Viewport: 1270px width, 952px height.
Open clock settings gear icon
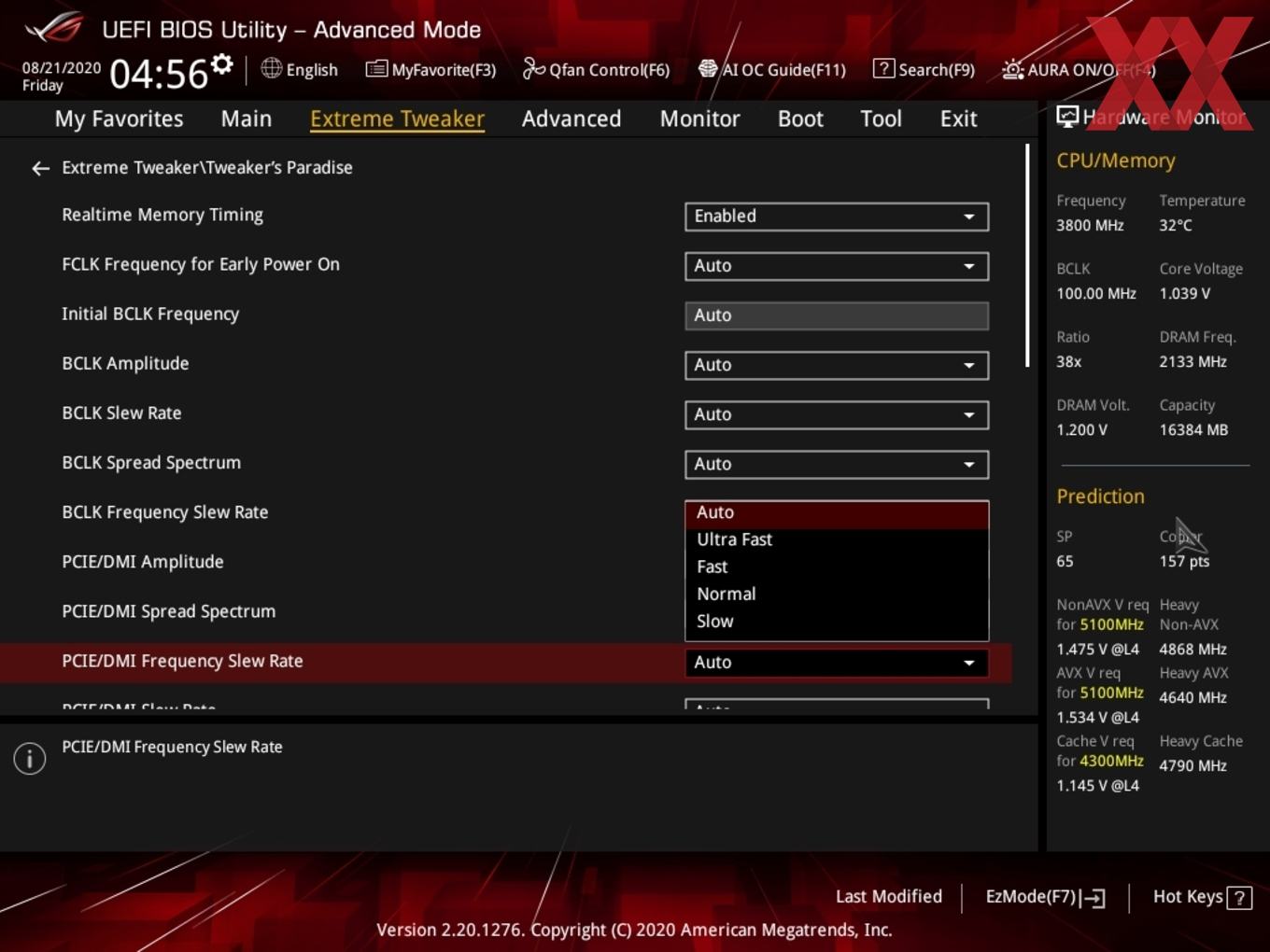click(222, 64)
